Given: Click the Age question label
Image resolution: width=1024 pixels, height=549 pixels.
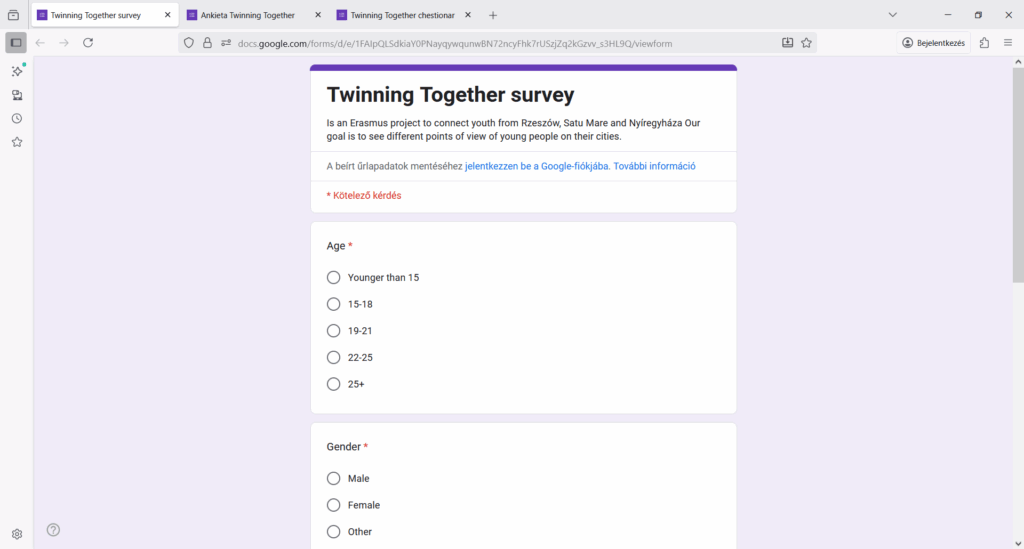Looking at the screenshot, I should click(x=336, y=246).
